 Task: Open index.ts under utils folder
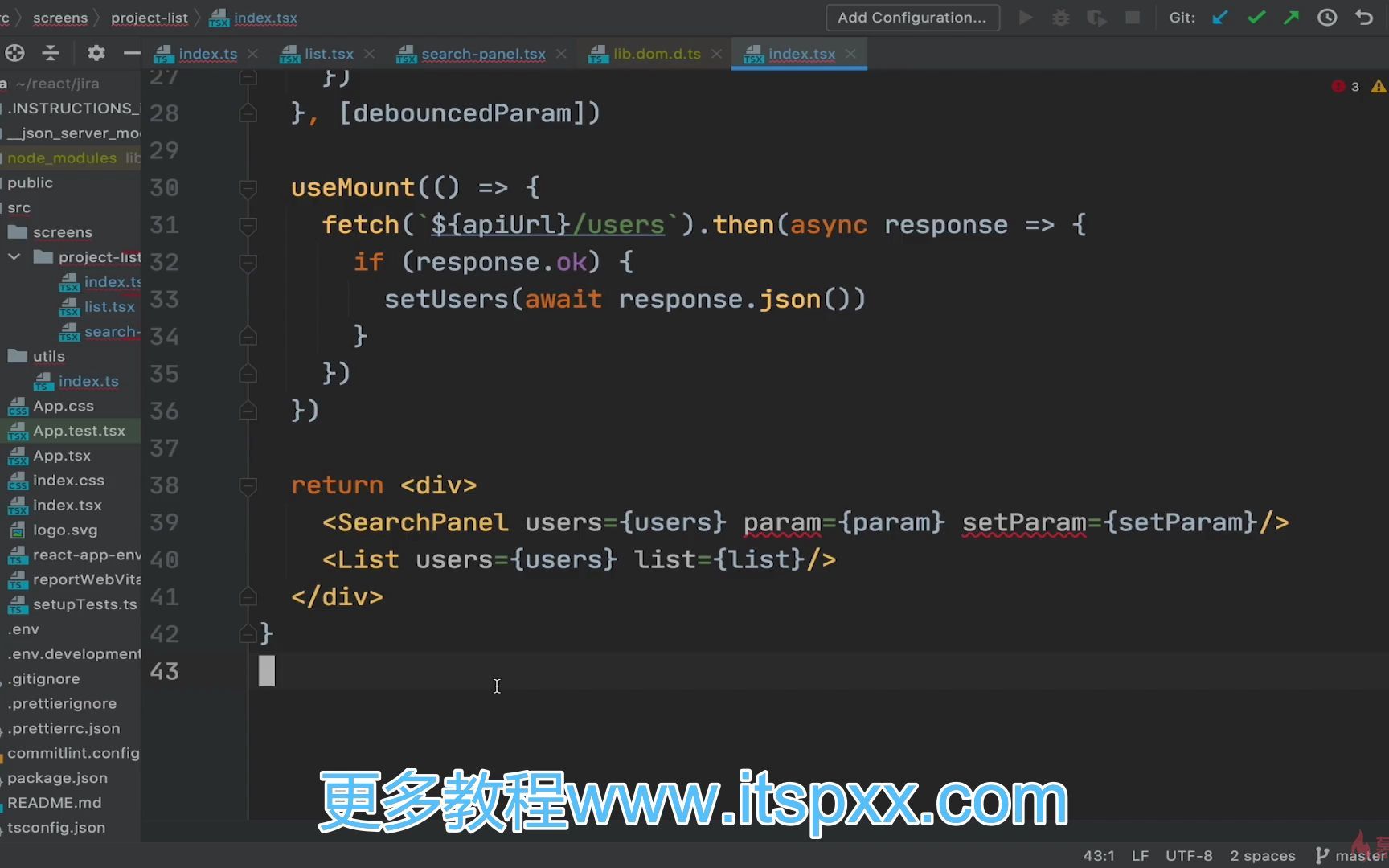point(88,381)
